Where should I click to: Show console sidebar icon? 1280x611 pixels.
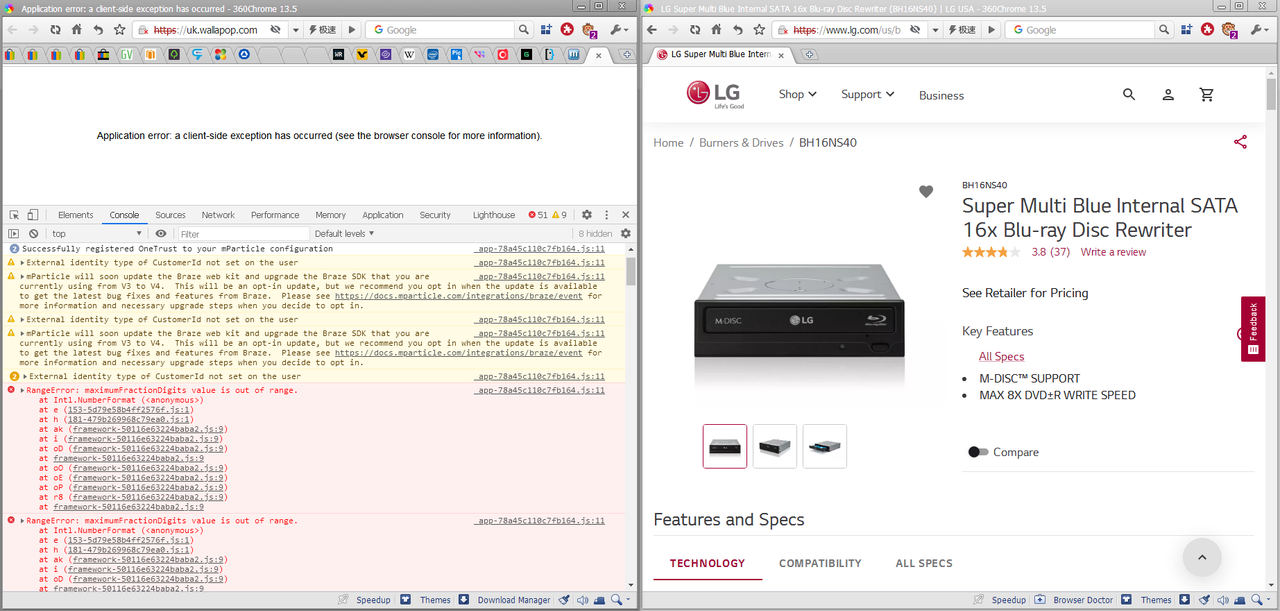click(x=14, y=234)
